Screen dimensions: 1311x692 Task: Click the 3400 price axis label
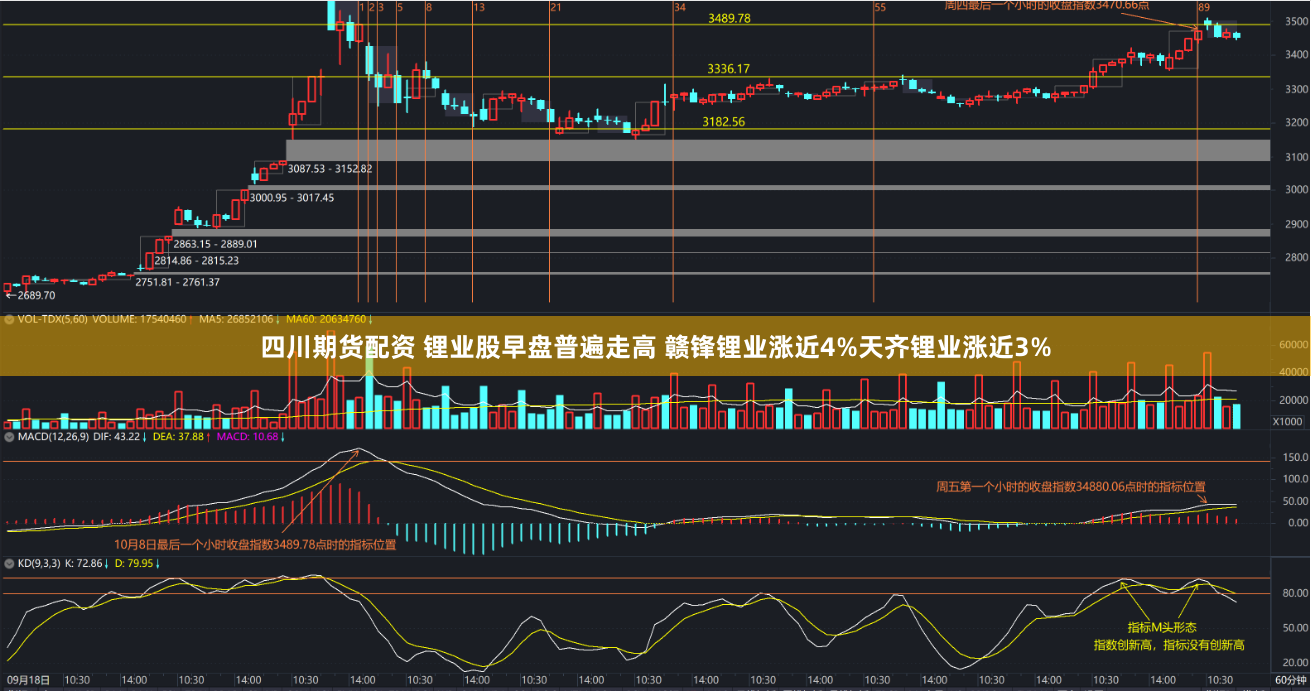pyautogui.click(x=1297, y=55)
